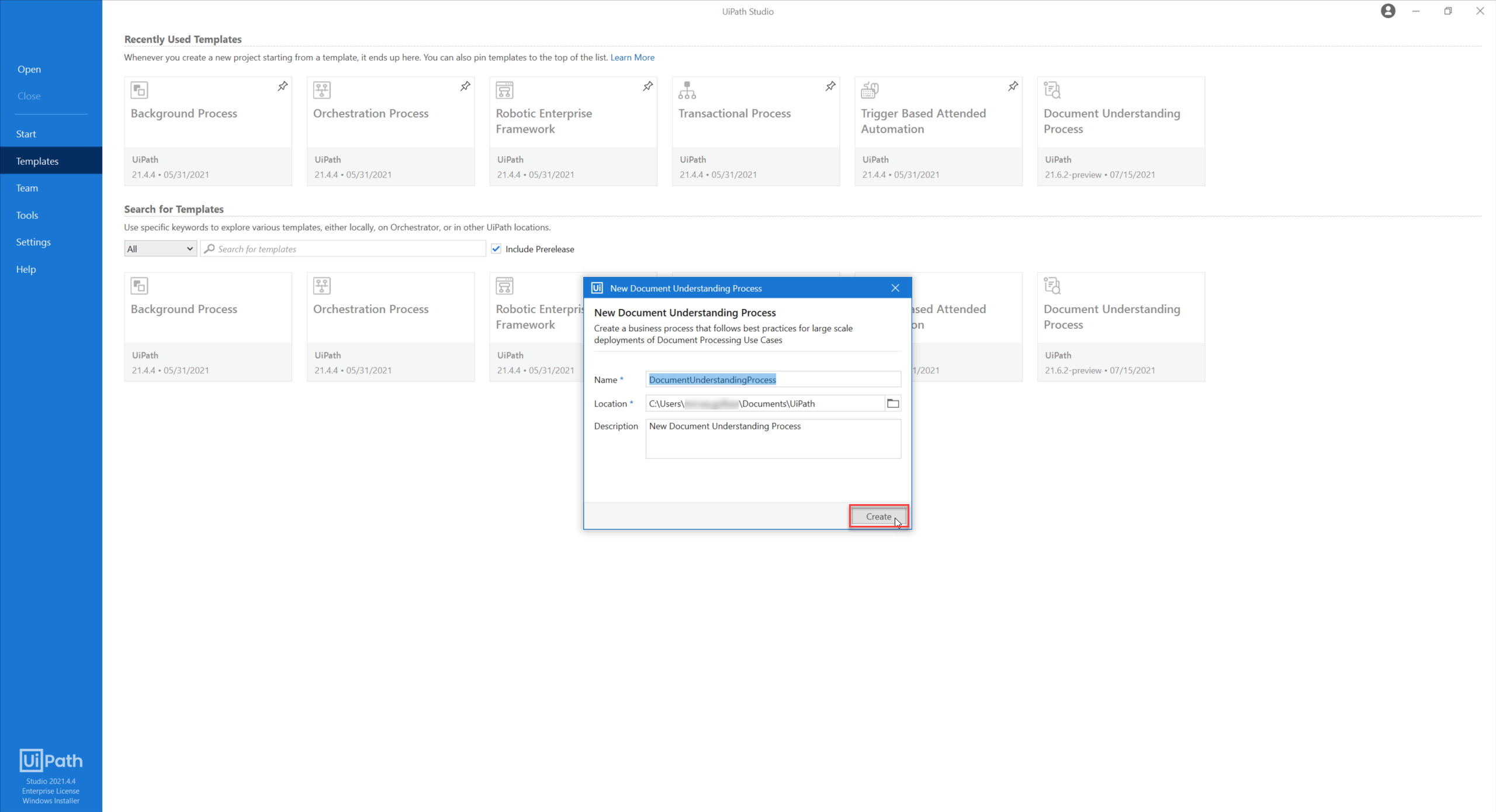Select Document Understanding Process title in search results
The image size is (1496, 812).
[x=1112, y=317]
